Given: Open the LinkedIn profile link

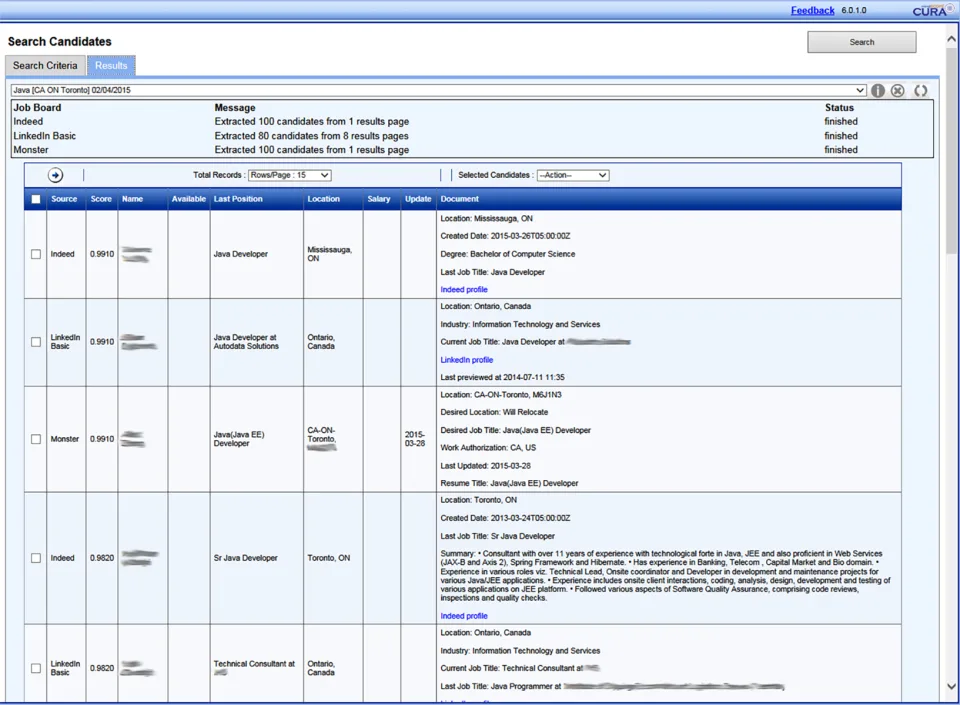Looking at the screenshot, I should pos(467,360).
